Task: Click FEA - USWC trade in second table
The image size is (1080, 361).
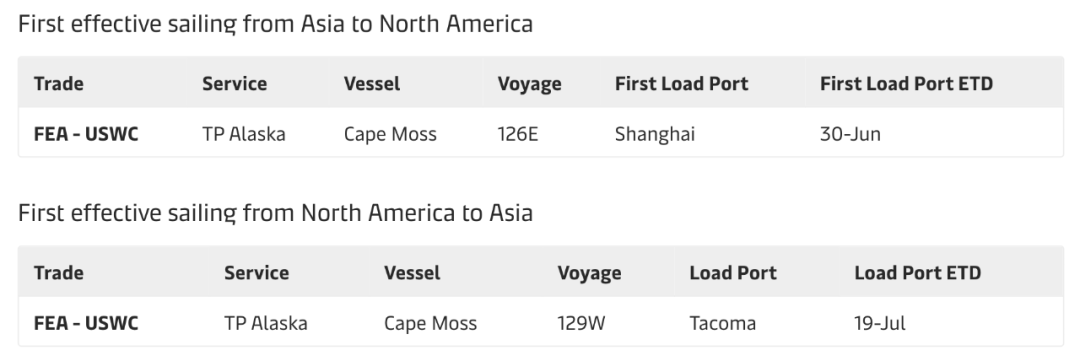Action: [86, 323]
